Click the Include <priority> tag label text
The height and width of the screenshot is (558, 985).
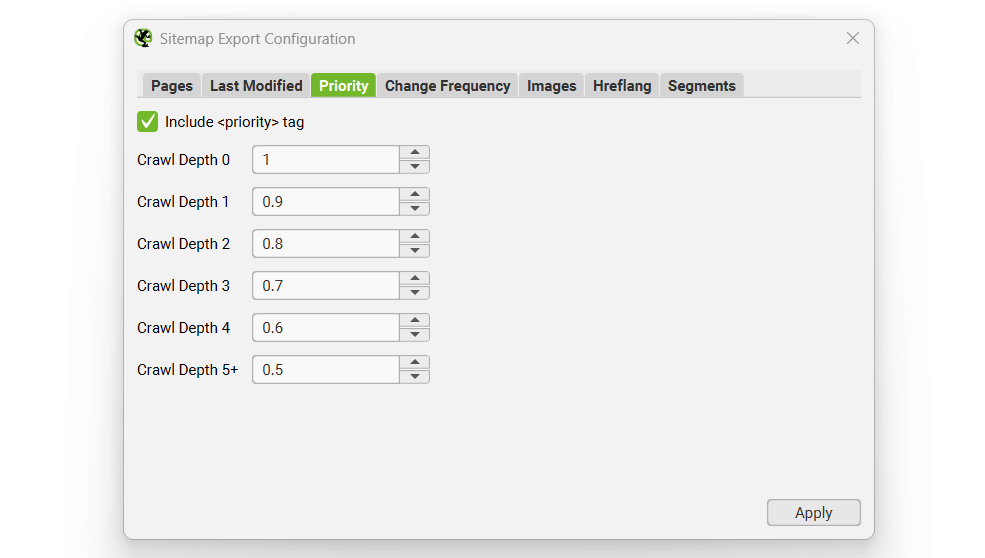pyautogui.click(x=234, y=122)
